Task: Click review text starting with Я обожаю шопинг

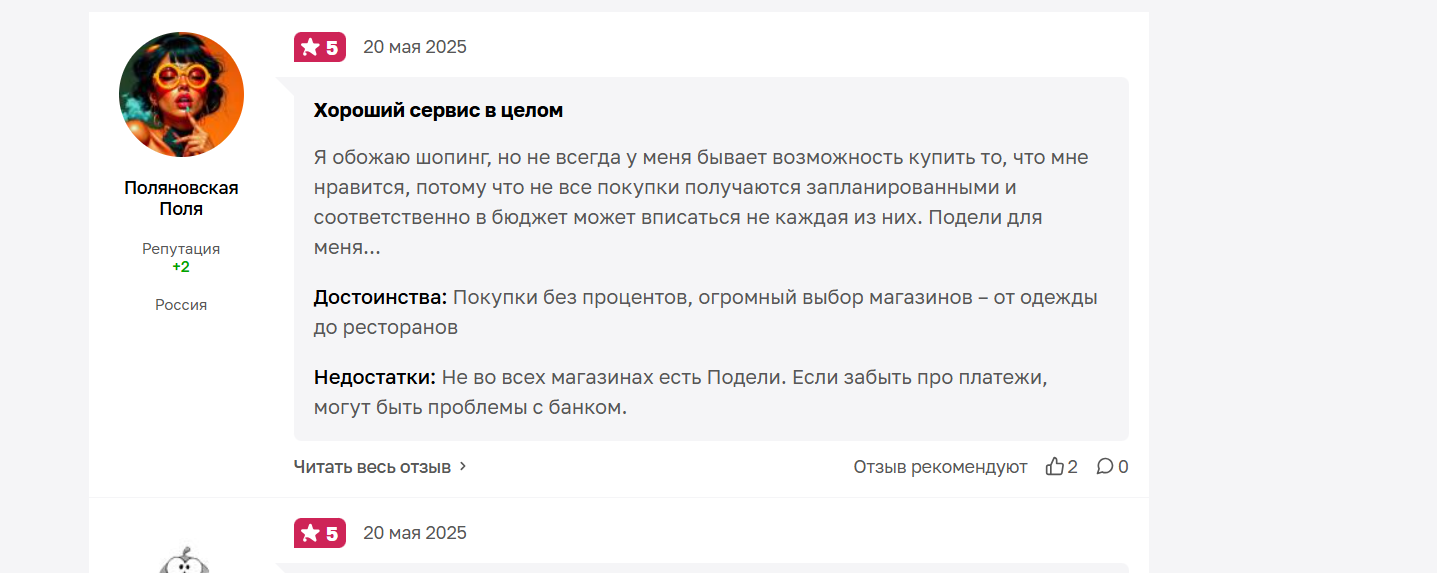Action: pyautogui.click(x=701, y=203)
